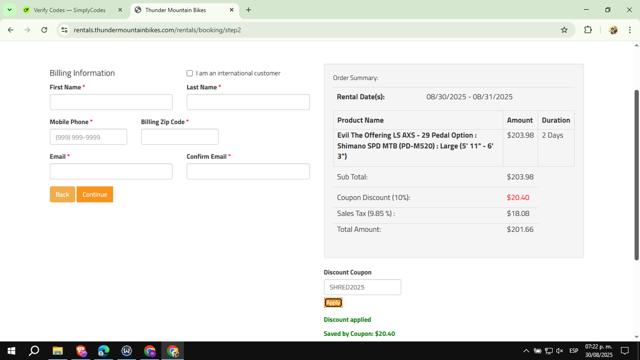Reload the Thunder Mountain Bikes page
The height and width of the screenshot is (360, 640).
pyautogui.click(x=44, y=30)
